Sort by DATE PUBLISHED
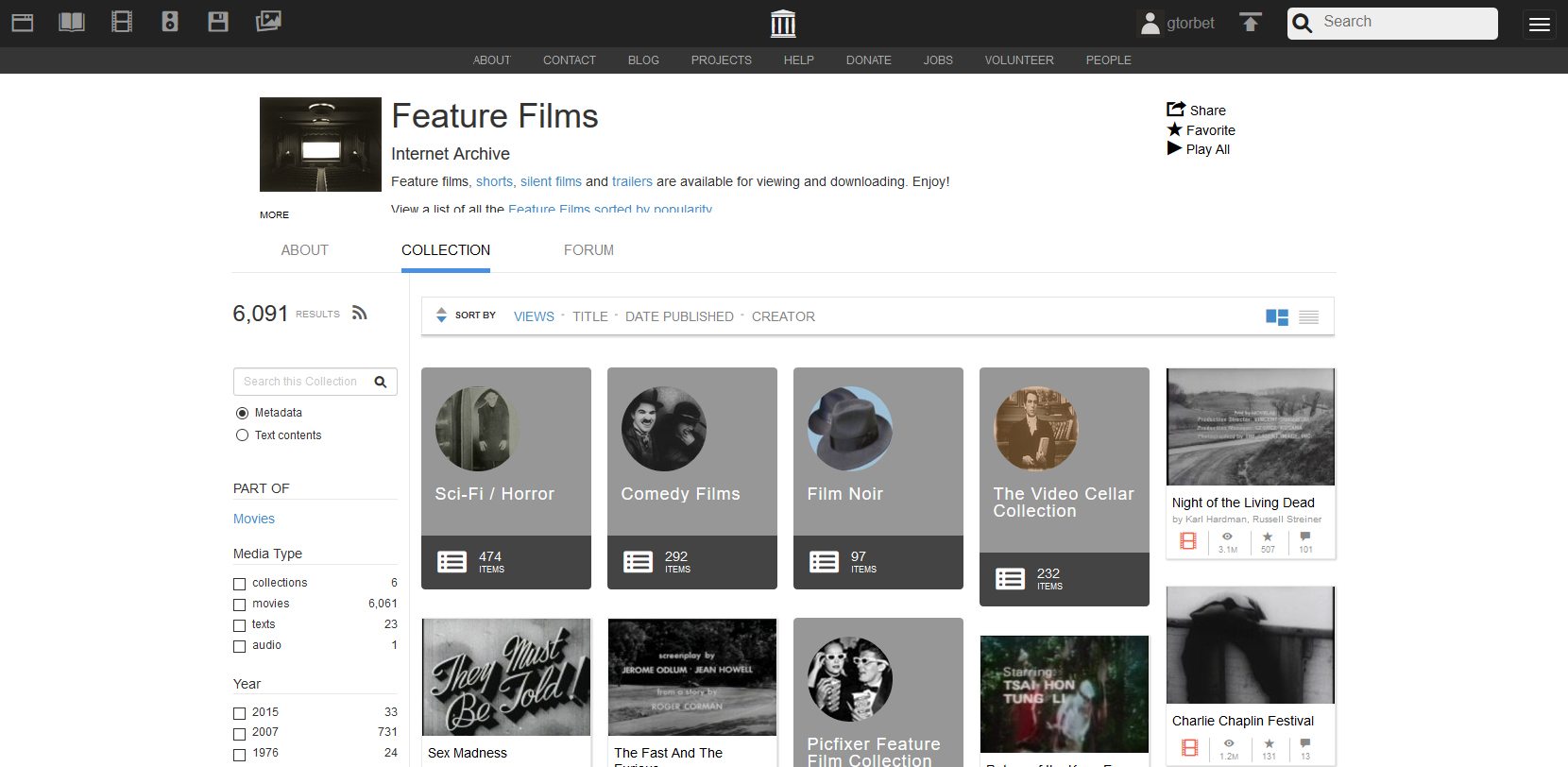The image size is (1568, 767). click(679, 316)
